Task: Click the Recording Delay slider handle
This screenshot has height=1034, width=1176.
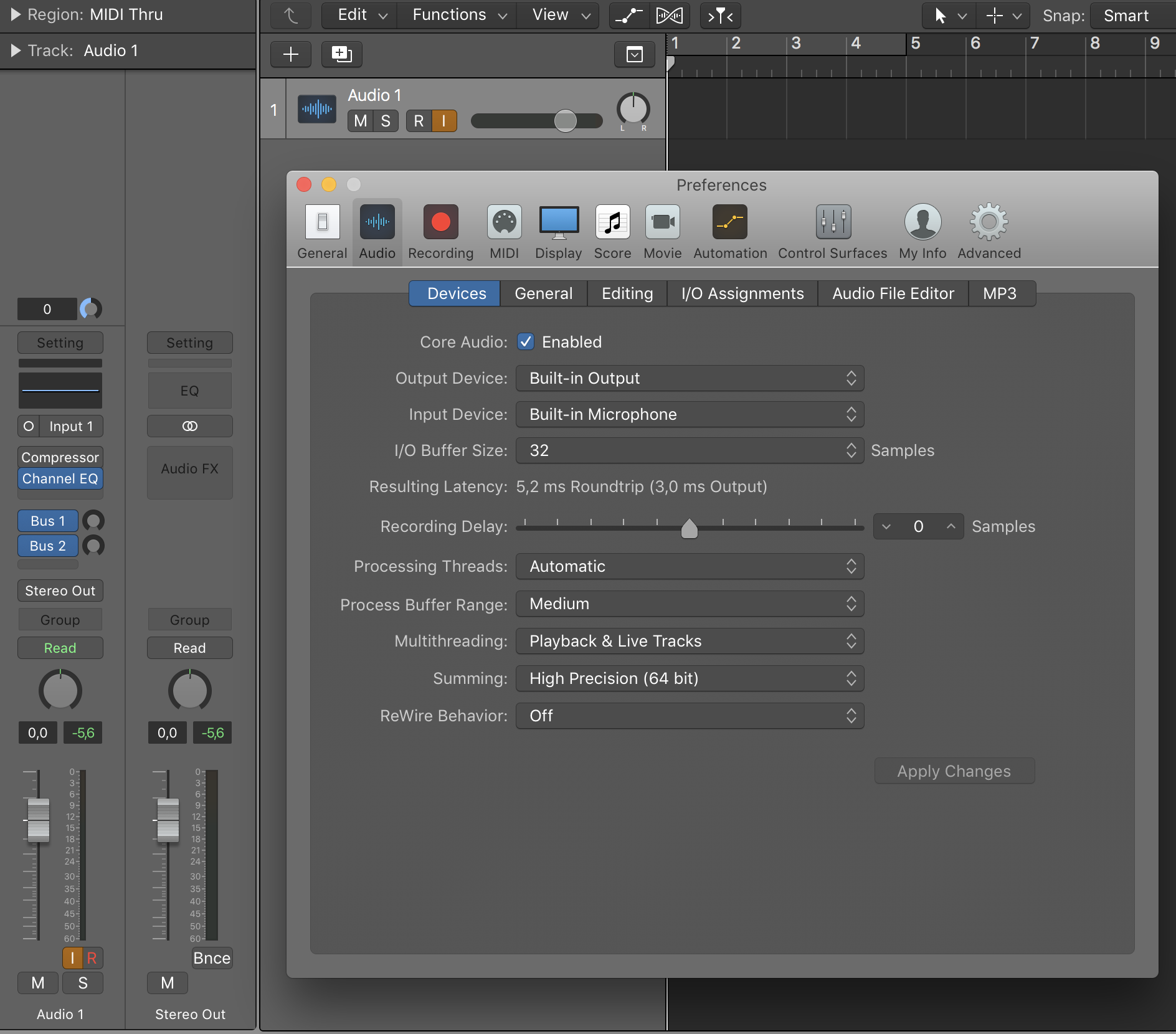Action: tap(689, 528)
